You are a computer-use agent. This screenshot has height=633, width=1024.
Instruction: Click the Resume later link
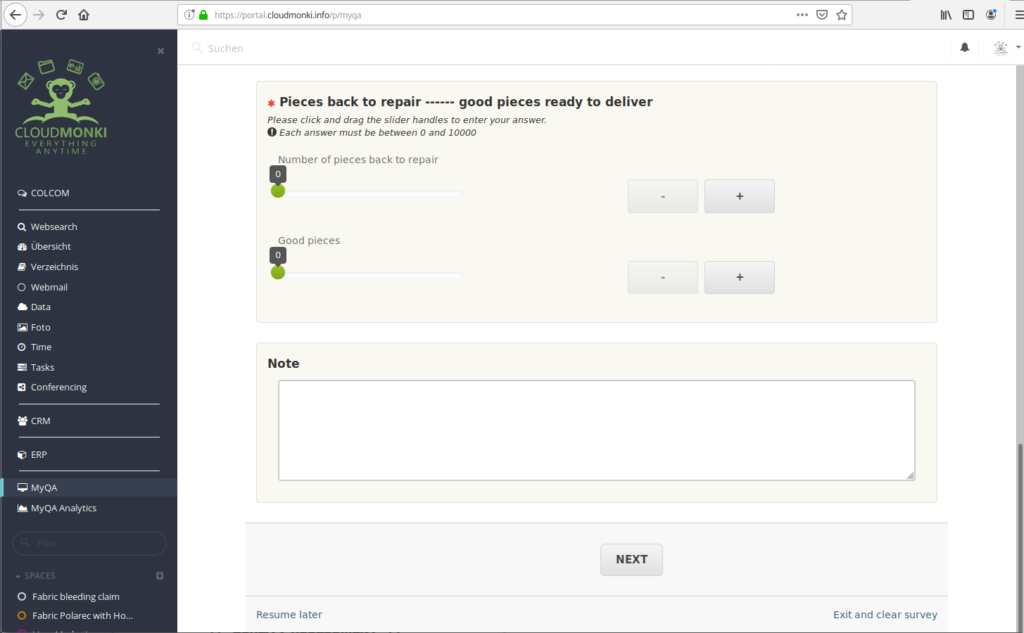tap(289, 615)
